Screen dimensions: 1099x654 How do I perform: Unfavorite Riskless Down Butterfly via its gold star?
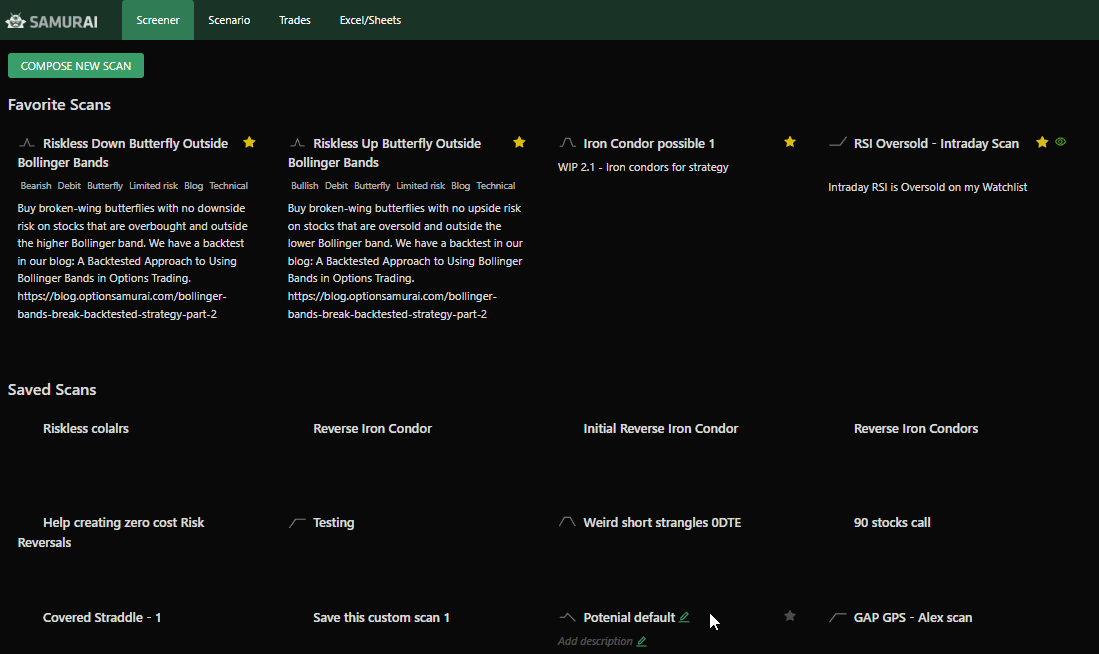coord(249,142)
